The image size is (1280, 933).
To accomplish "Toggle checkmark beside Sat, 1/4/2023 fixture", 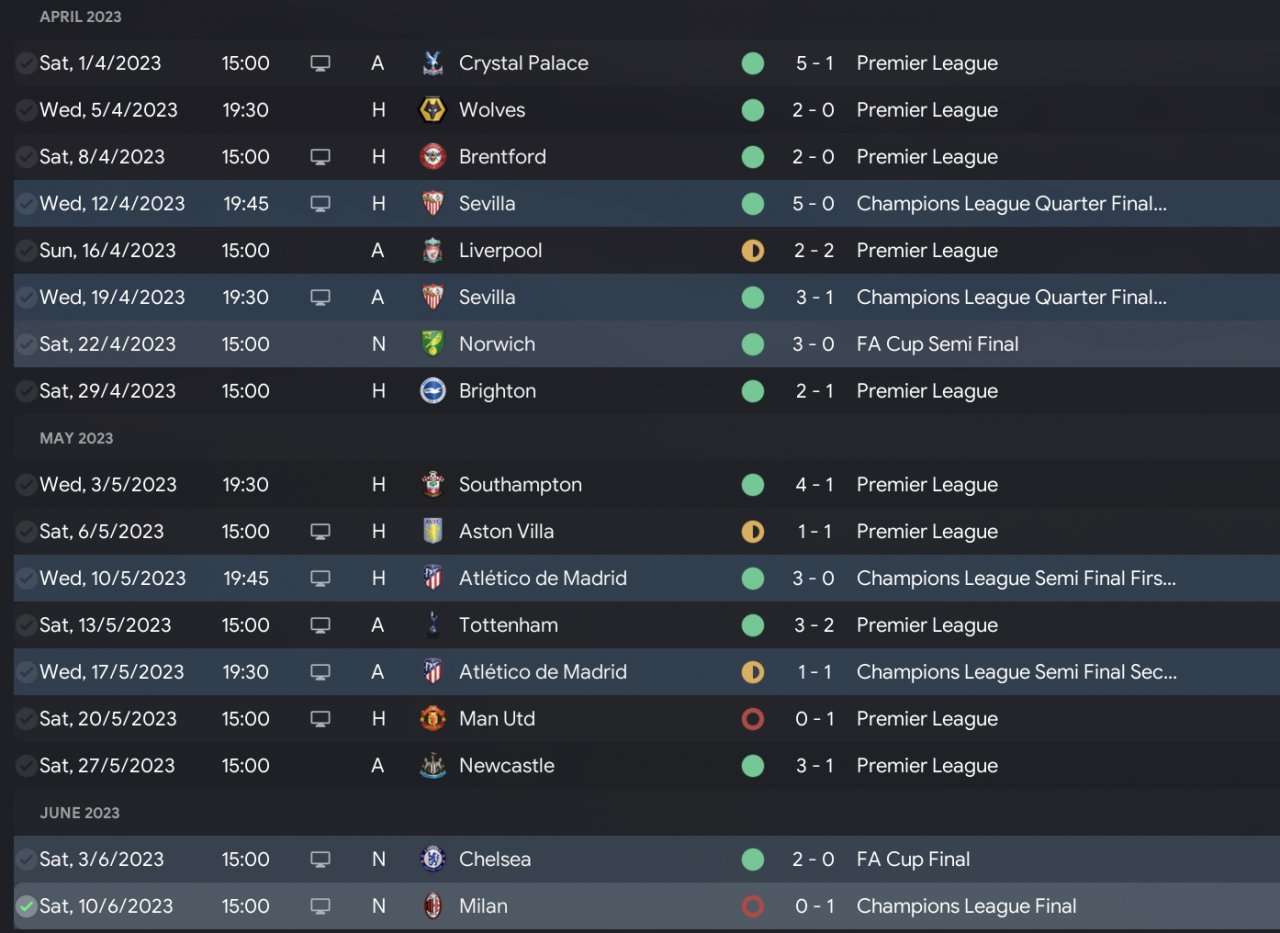I will 26,63.
